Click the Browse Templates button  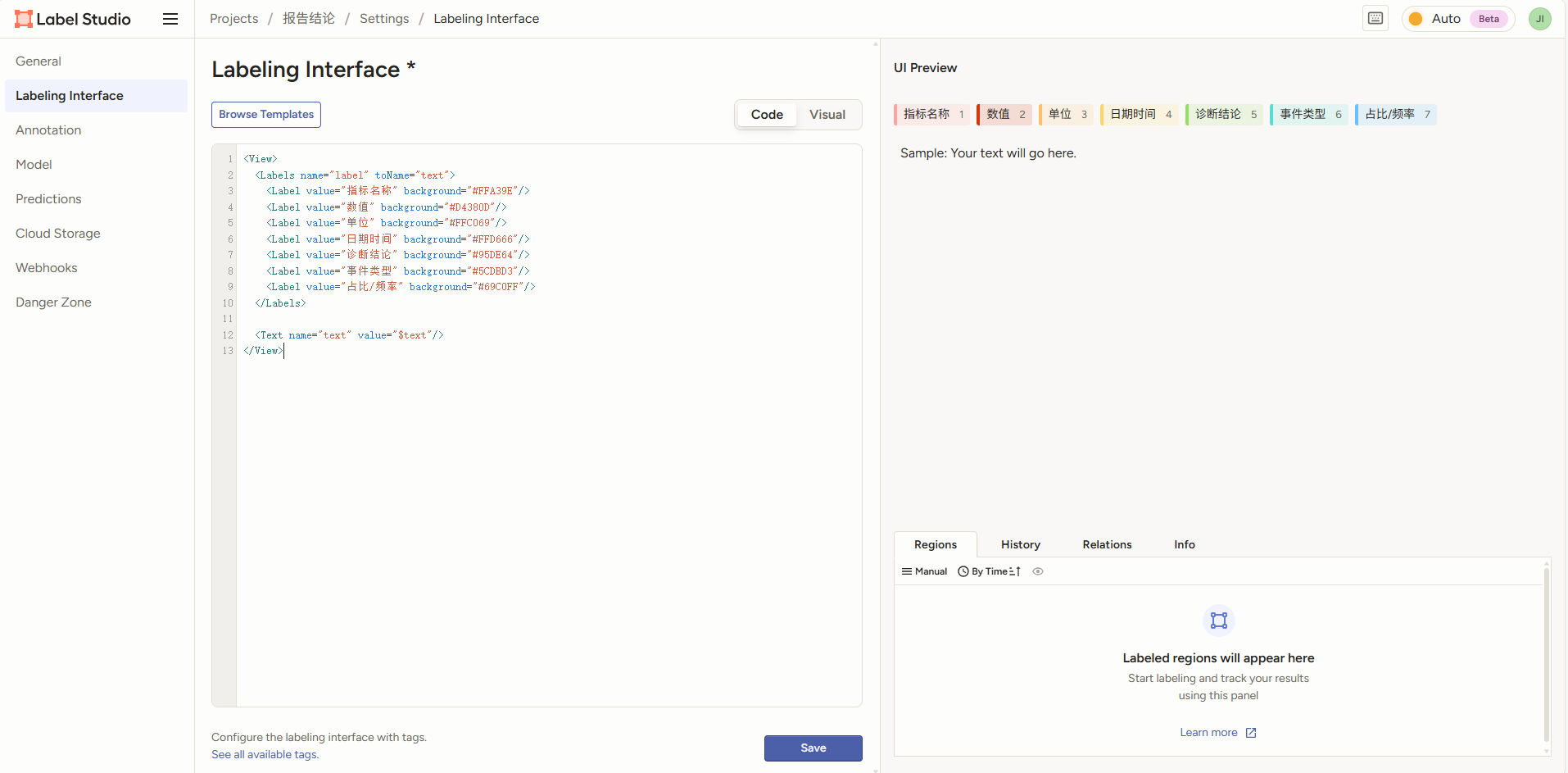pyautogui.click(x=266, y=115)
